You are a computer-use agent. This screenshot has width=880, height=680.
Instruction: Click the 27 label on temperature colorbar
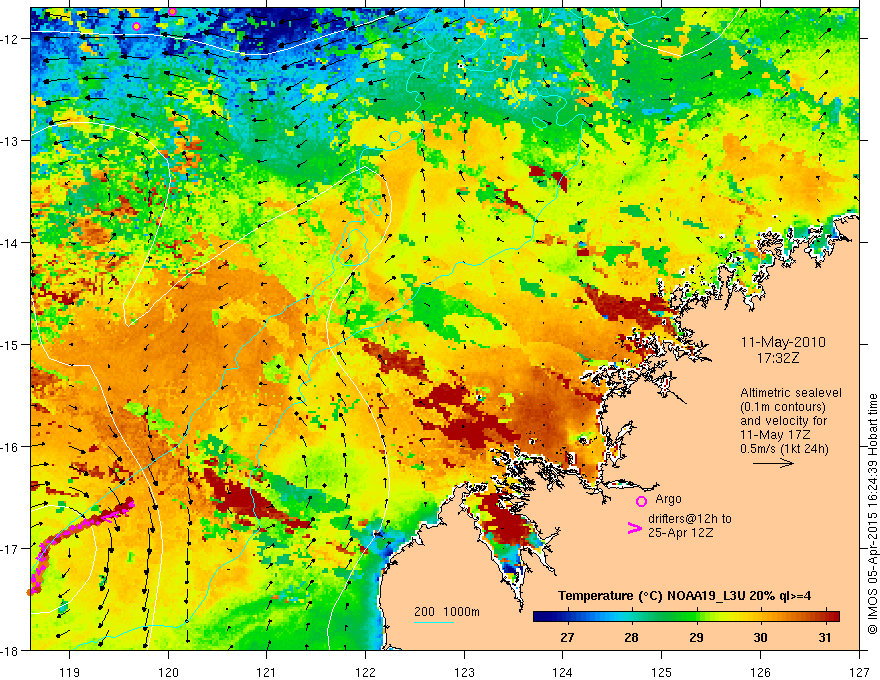coord(567,637)
